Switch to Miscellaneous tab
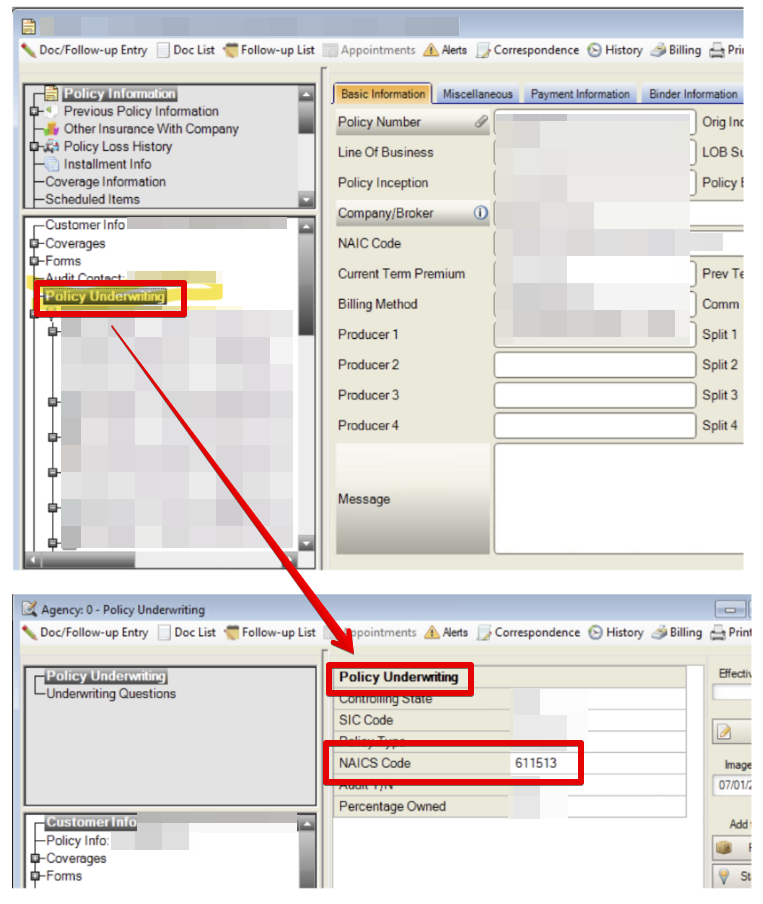 (x=478, y=94)
